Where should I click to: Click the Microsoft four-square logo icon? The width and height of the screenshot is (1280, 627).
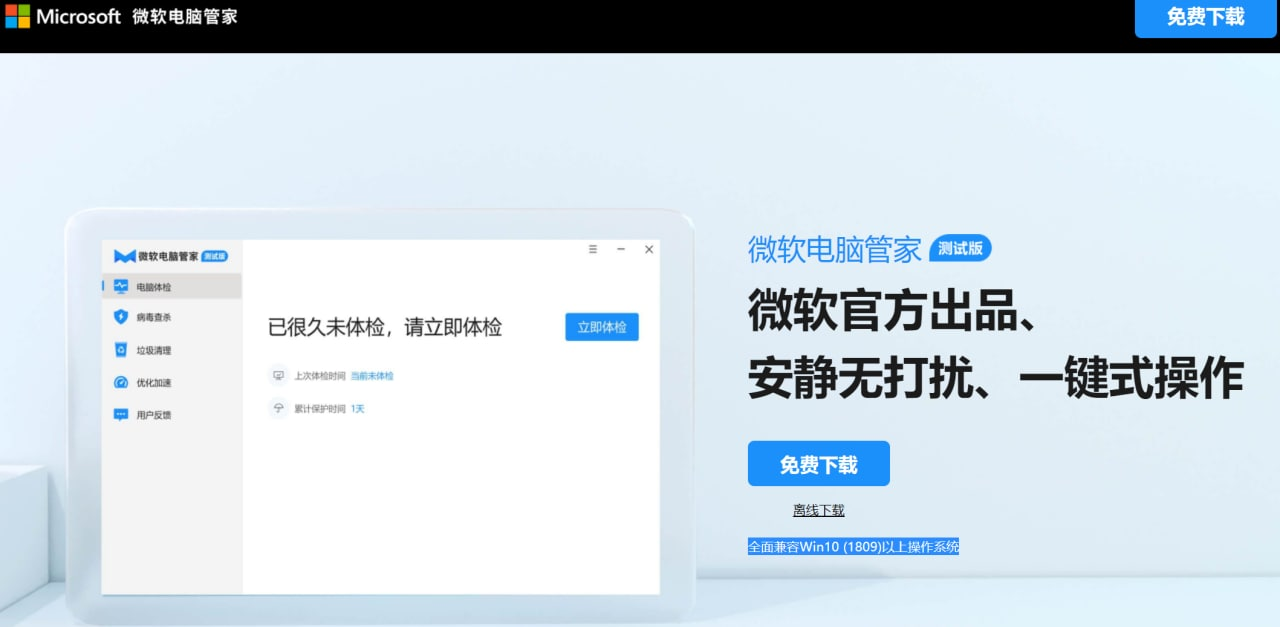pos(17,16)
